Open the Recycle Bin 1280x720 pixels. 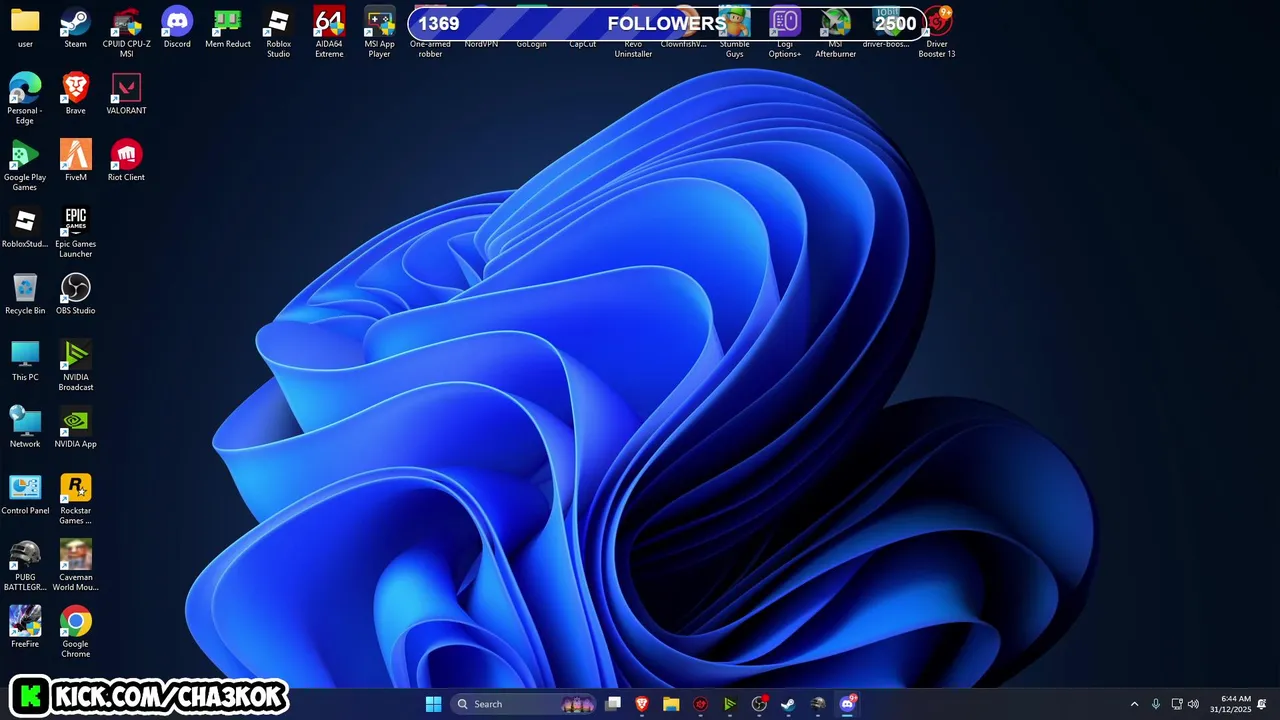25,288
